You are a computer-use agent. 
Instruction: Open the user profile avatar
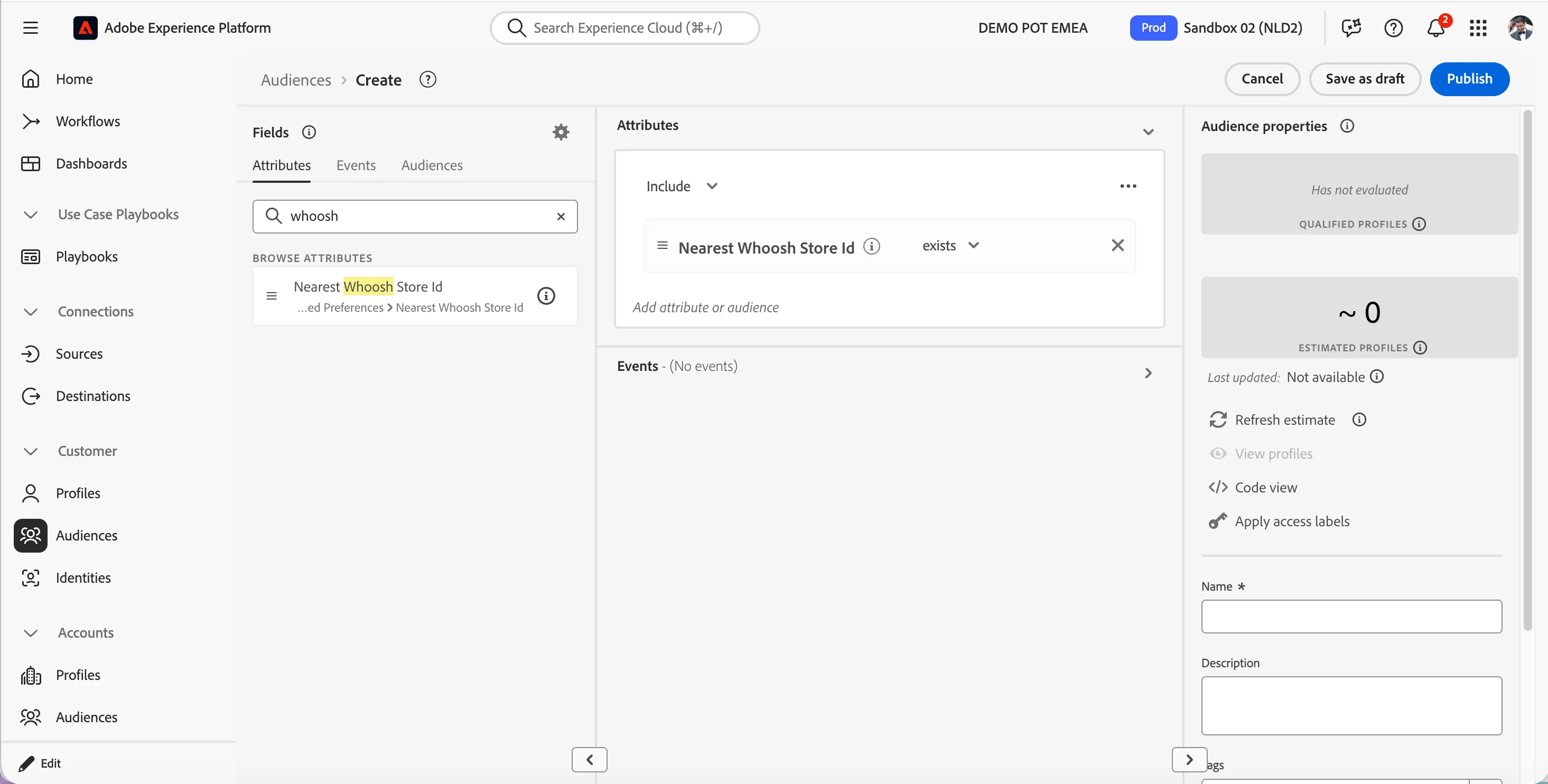coord(1521,27)
